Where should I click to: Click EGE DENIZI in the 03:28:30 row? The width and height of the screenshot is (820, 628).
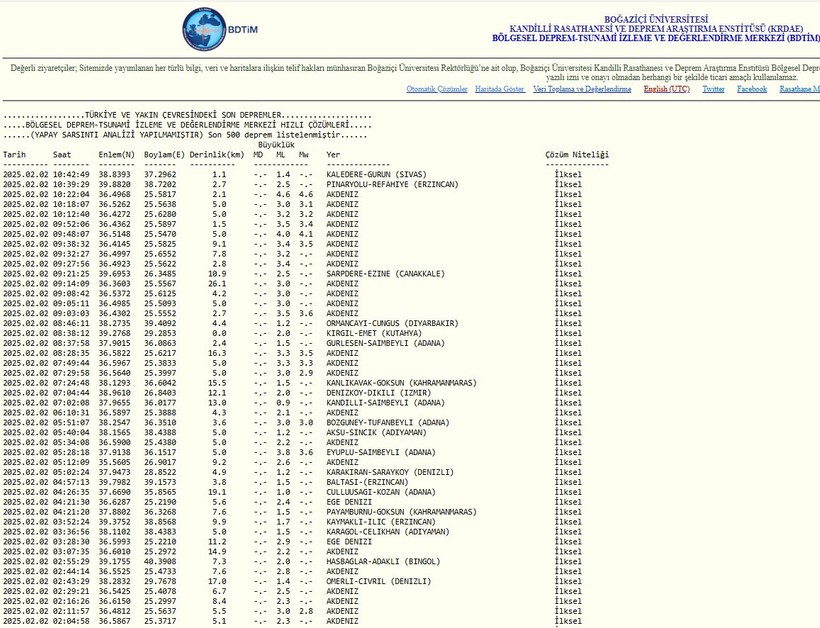click(x=349, y=542)
